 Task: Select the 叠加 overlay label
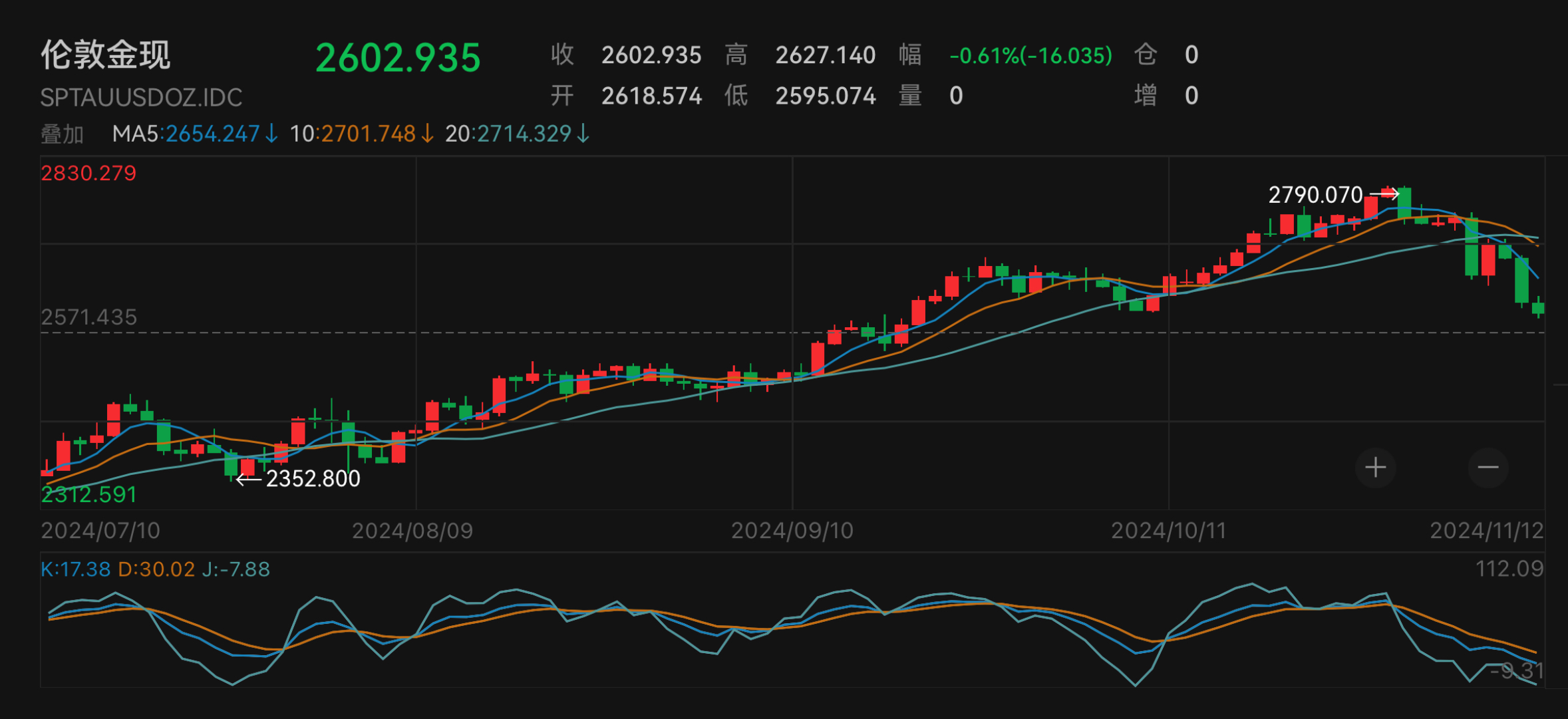[x=62, y=134]
